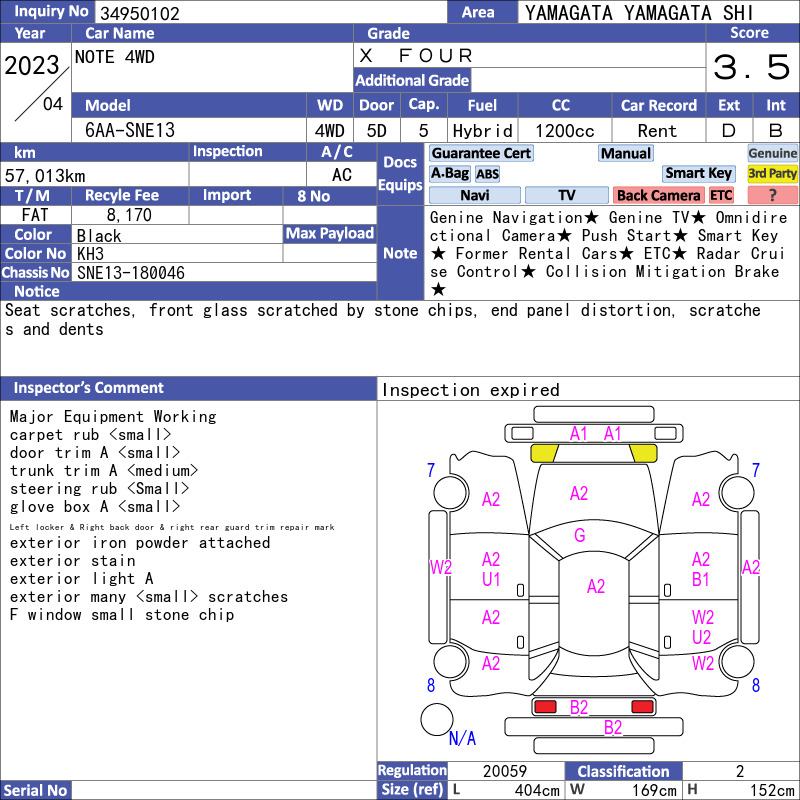Image resolution: width=800 pixels, height=800 pixels.
Task: Click the glove box A small comment
Action: [x=95, y=507]
